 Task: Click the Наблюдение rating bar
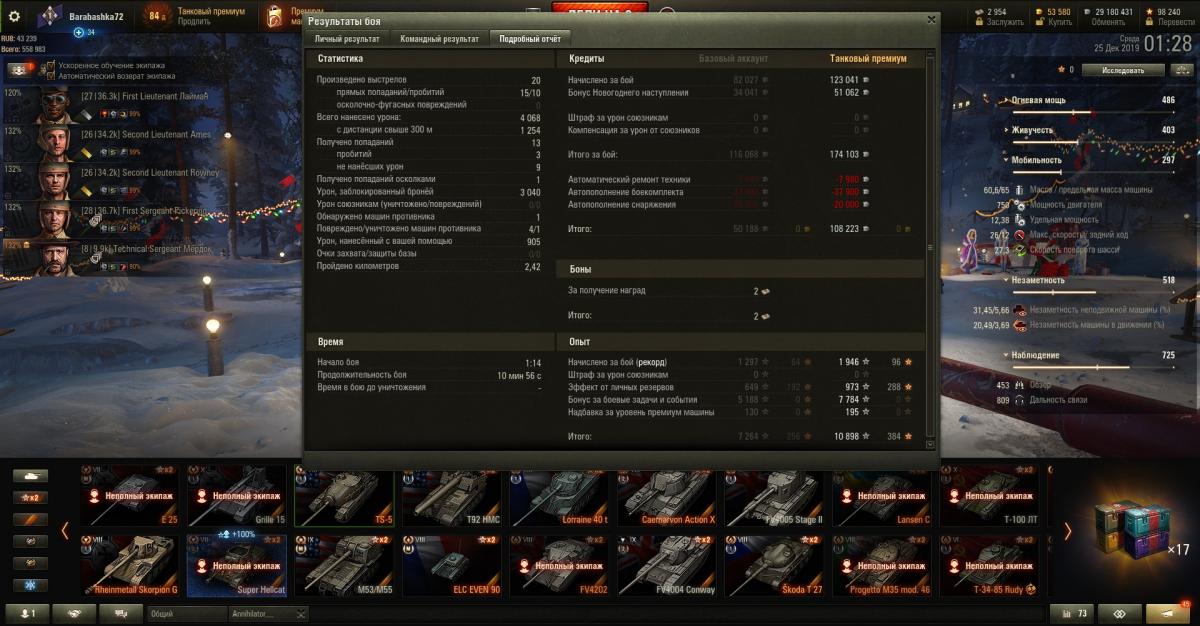[1094, 367]
